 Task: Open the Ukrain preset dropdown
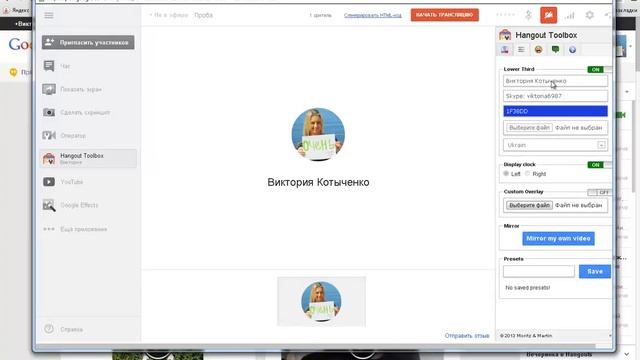(555, 145)
